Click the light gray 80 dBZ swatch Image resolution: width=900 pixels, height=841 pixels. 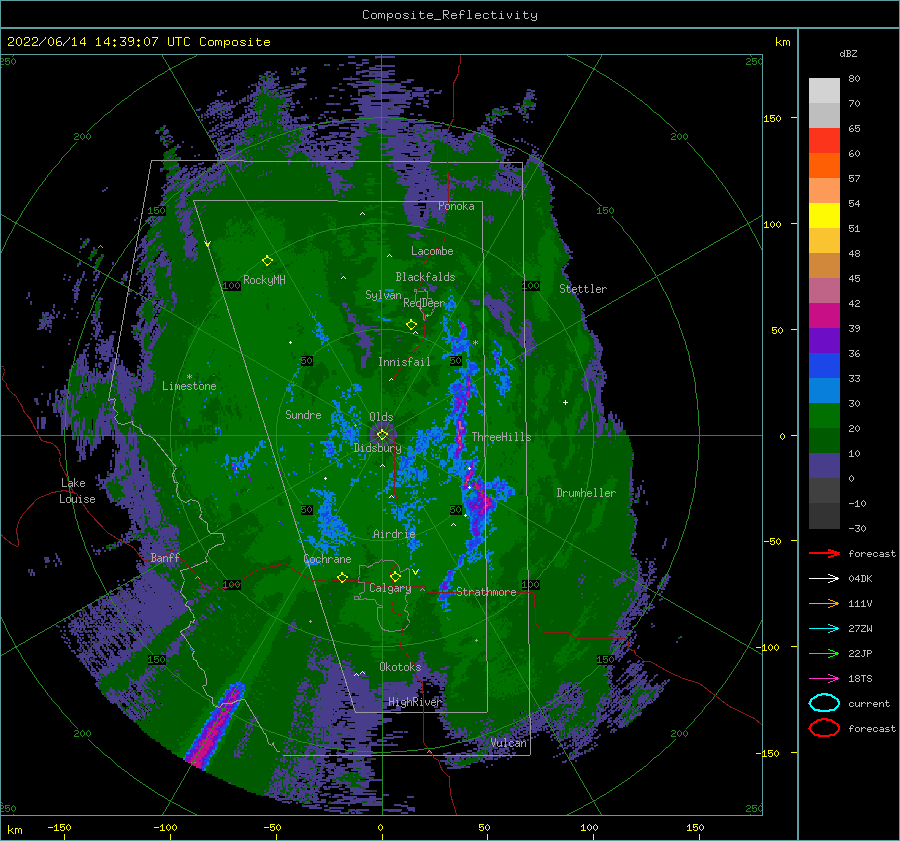click(x=824, y=90)
